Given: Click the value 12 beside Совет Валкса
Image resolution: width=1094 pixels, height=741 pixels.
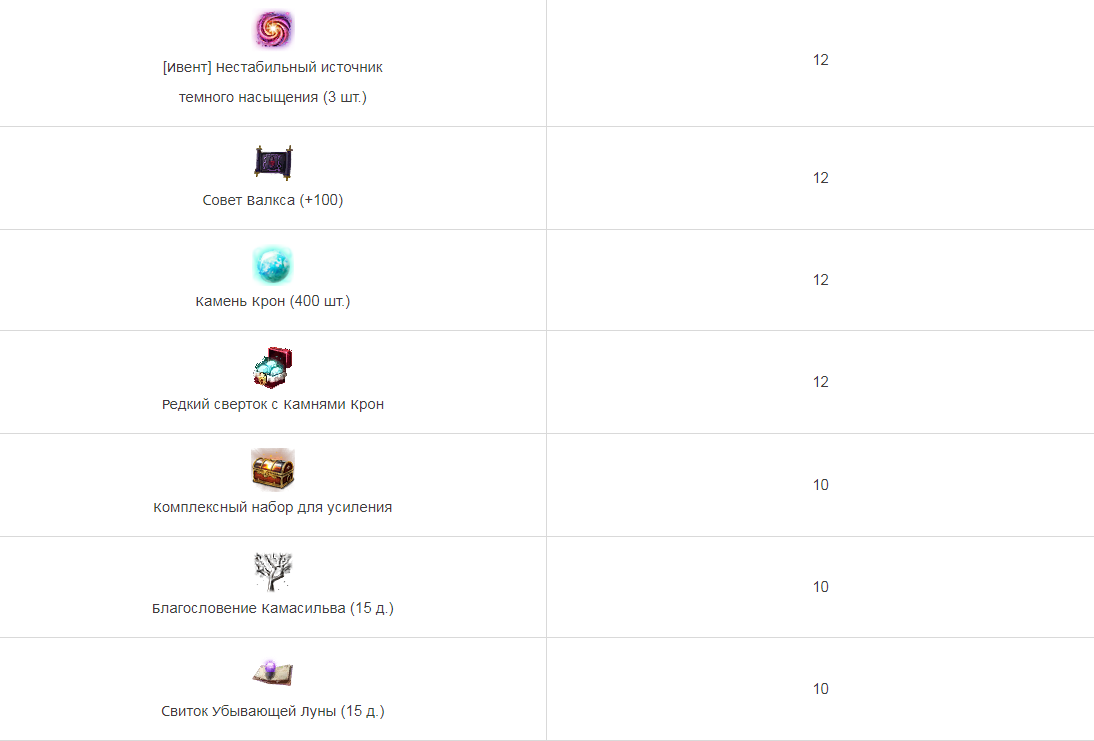Looking at the screenshot, I should pyautogui.click(x=820, y=178).
